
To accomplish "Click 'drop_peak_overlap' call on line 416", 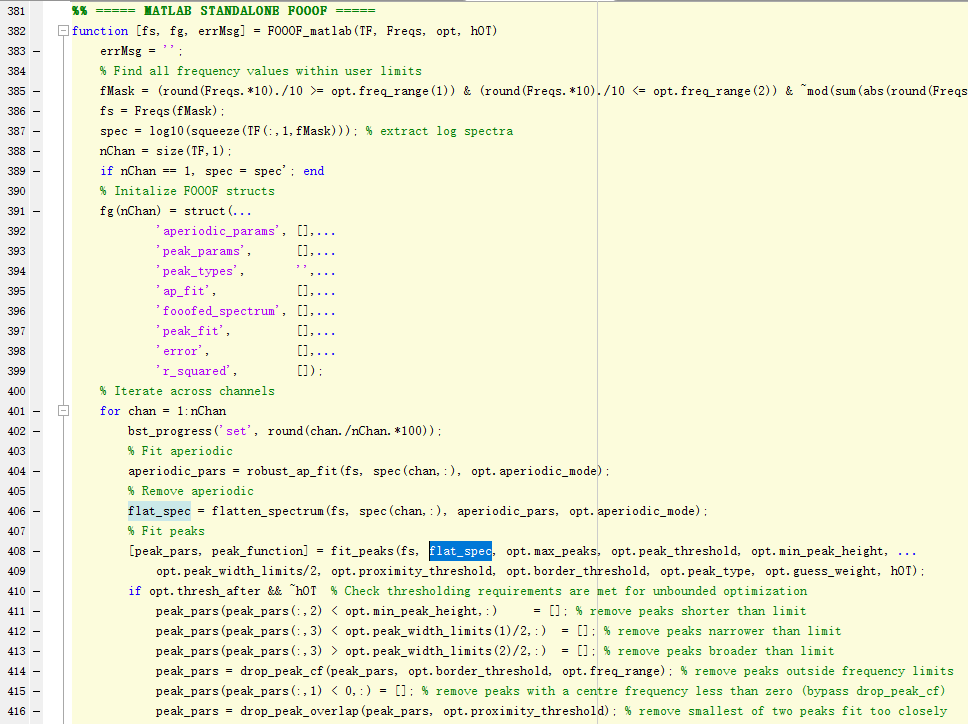I will tap(299, 711).
